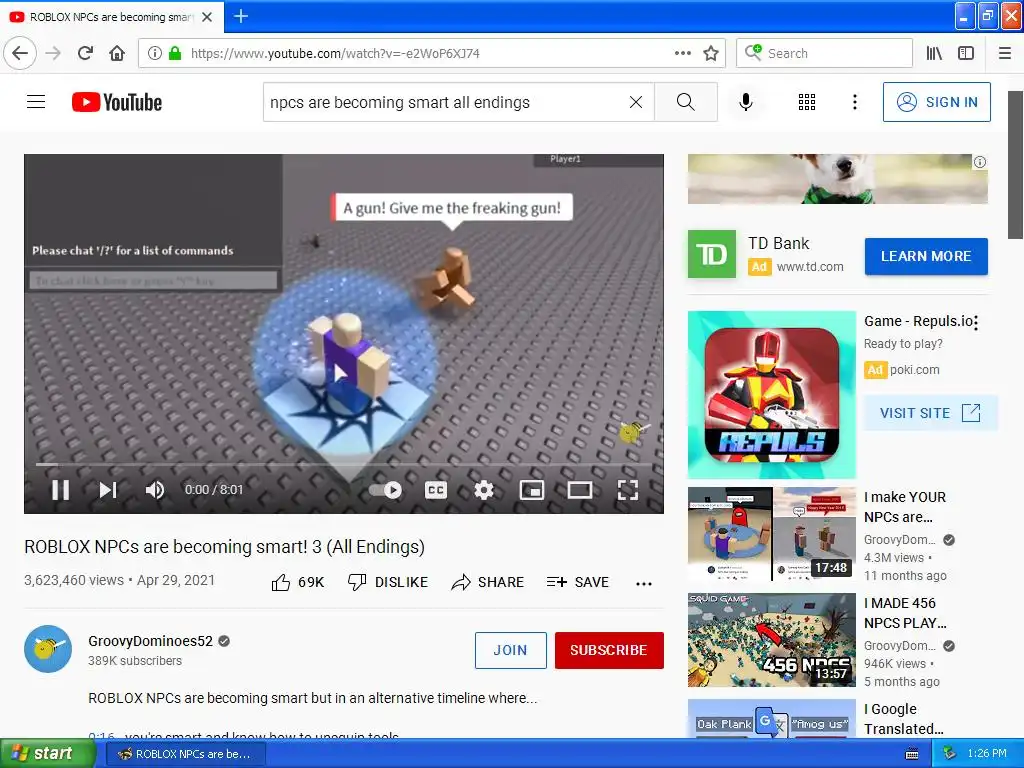Go forward with browser forward arrow

(x=54, y=54)
